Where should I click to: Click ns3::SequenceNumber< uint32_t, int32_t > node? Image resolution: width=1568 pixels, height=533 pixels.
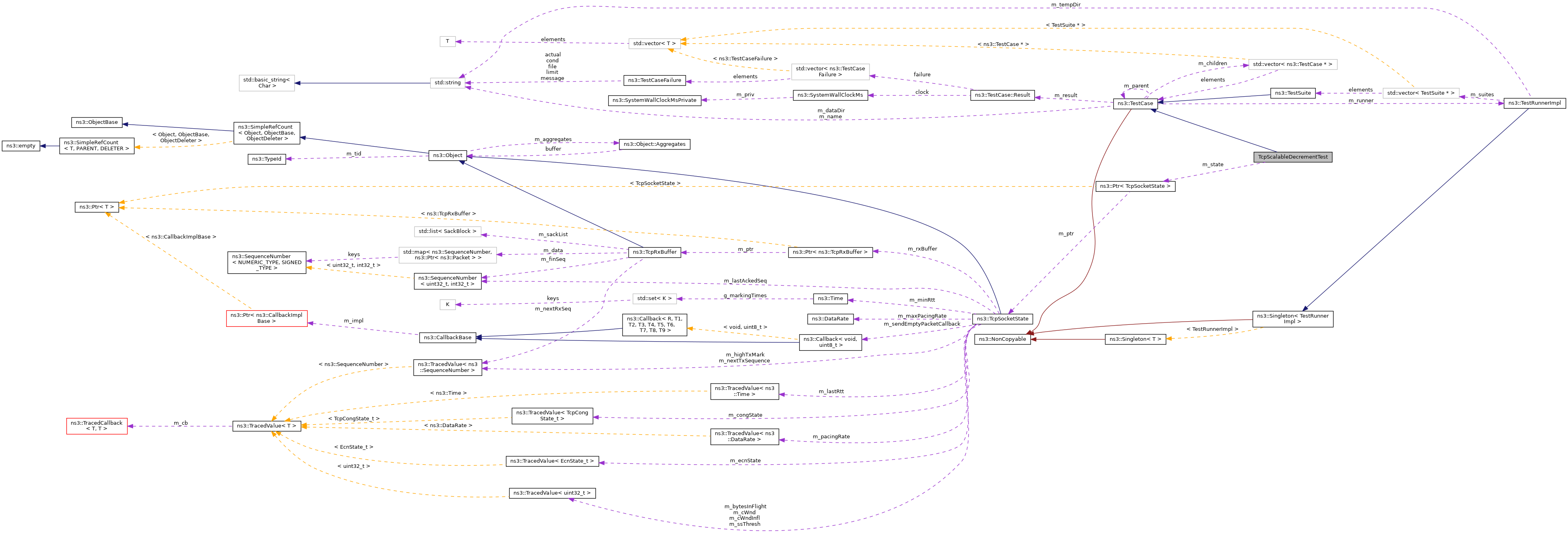coord(448,281)
